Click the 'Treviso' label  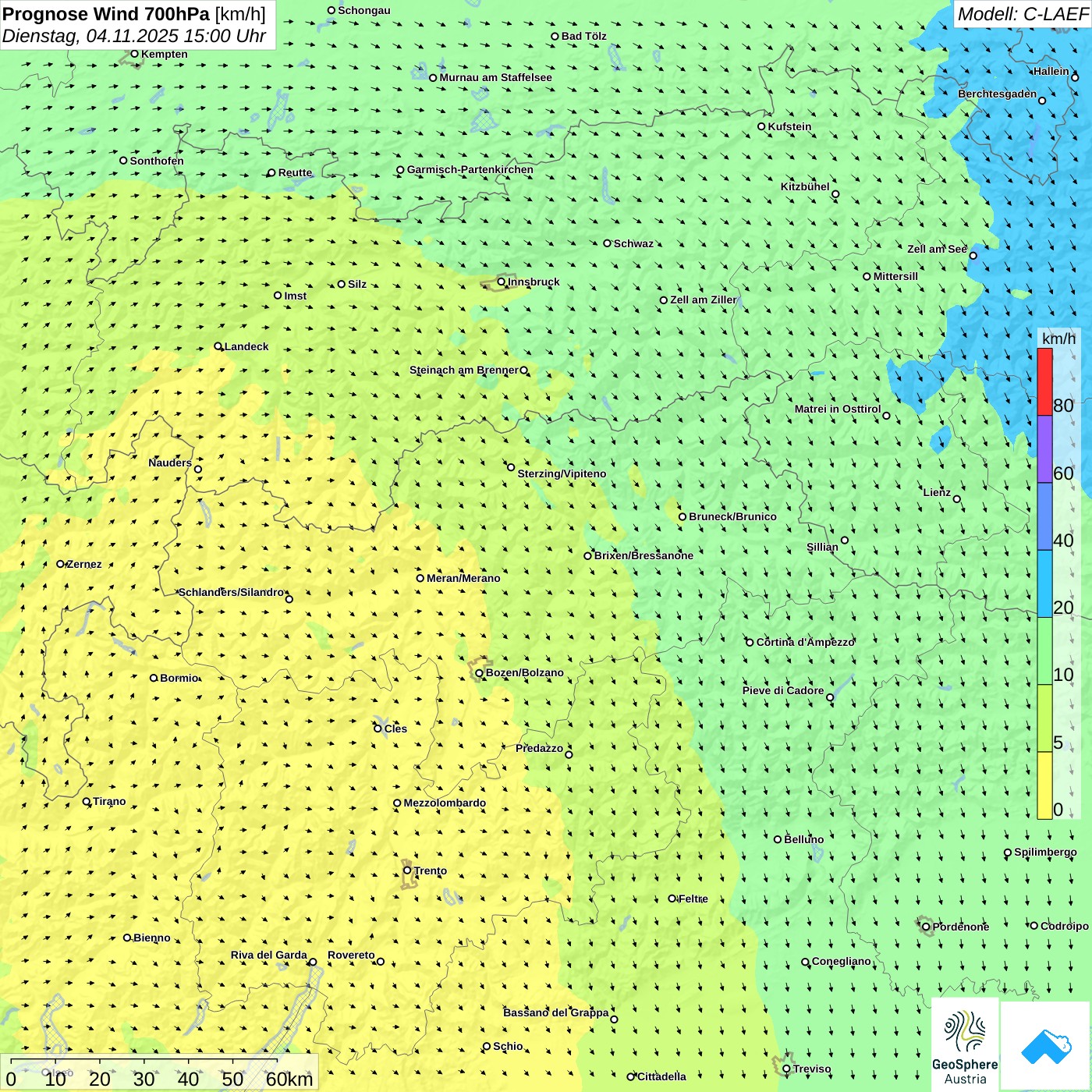coord(812,1069)
